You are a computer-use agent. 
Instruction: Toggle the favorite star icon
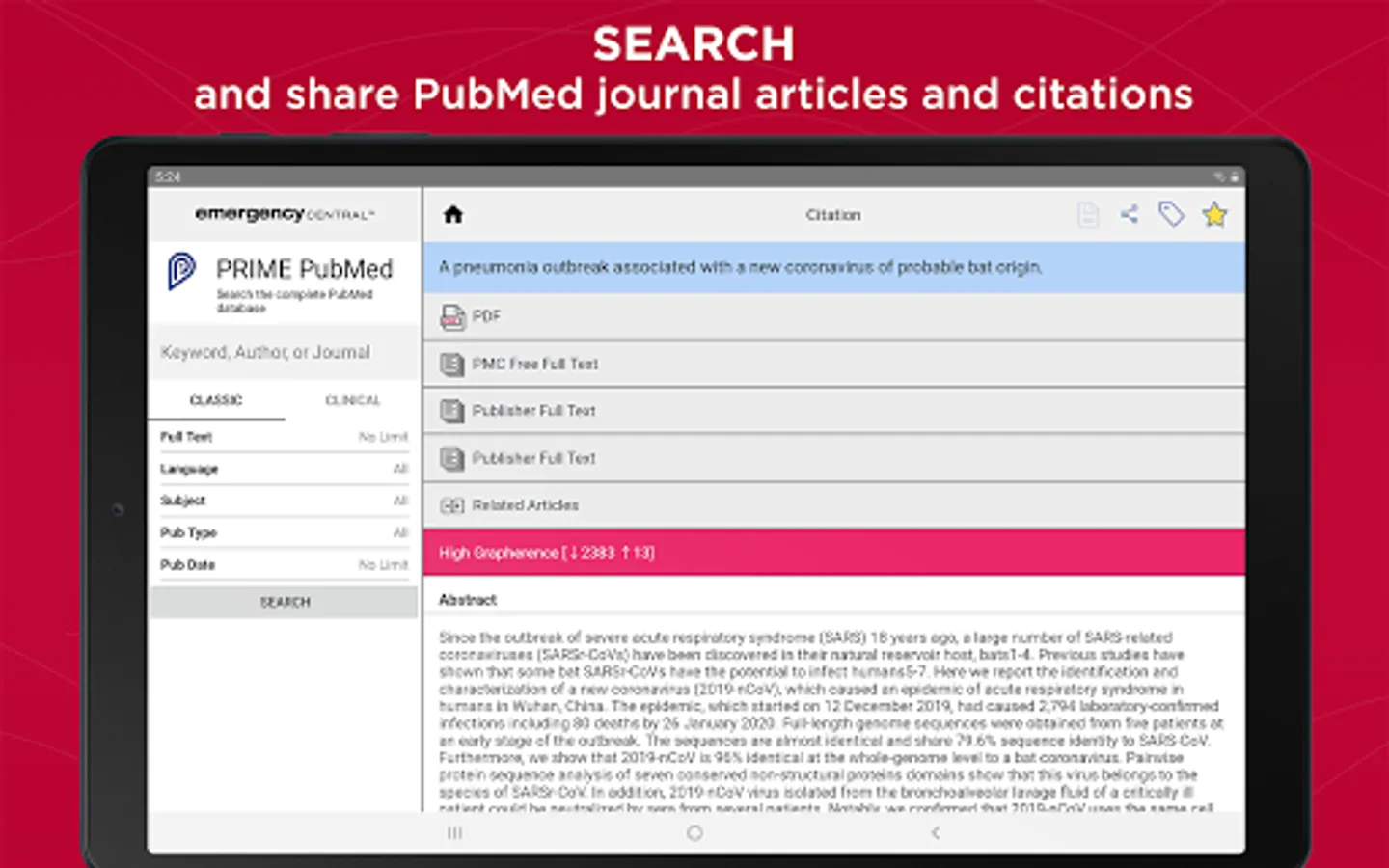pos(1214,215)
